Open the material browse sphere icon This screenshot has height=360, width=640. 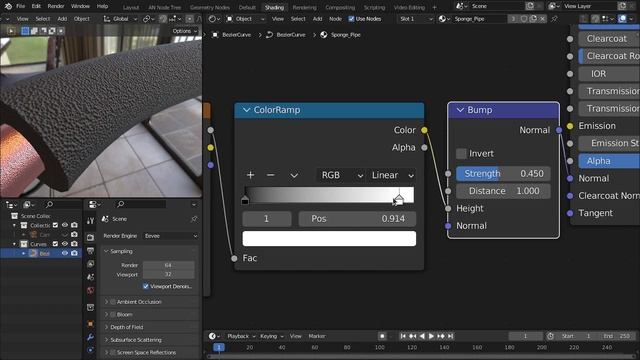pyautogui.click(x=444, y=19)
